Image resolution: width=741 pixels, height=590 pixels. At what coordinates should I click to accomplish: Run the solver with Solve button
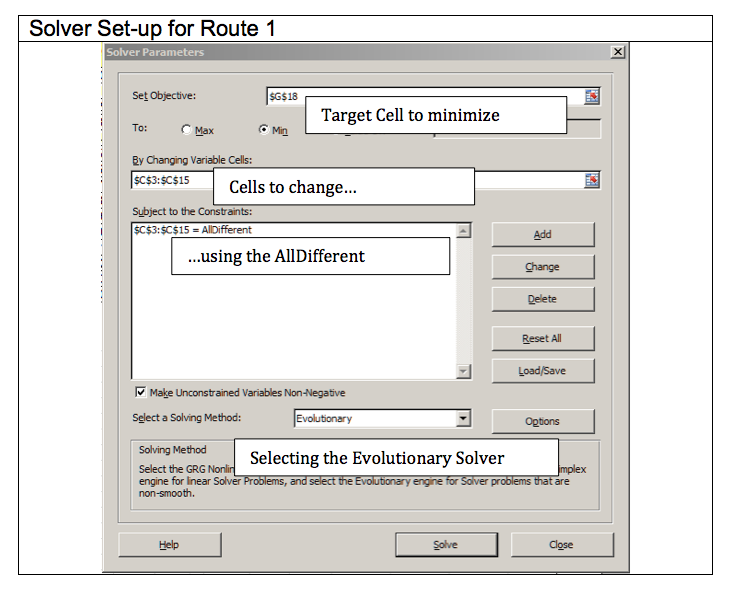[x=445, y=544]
